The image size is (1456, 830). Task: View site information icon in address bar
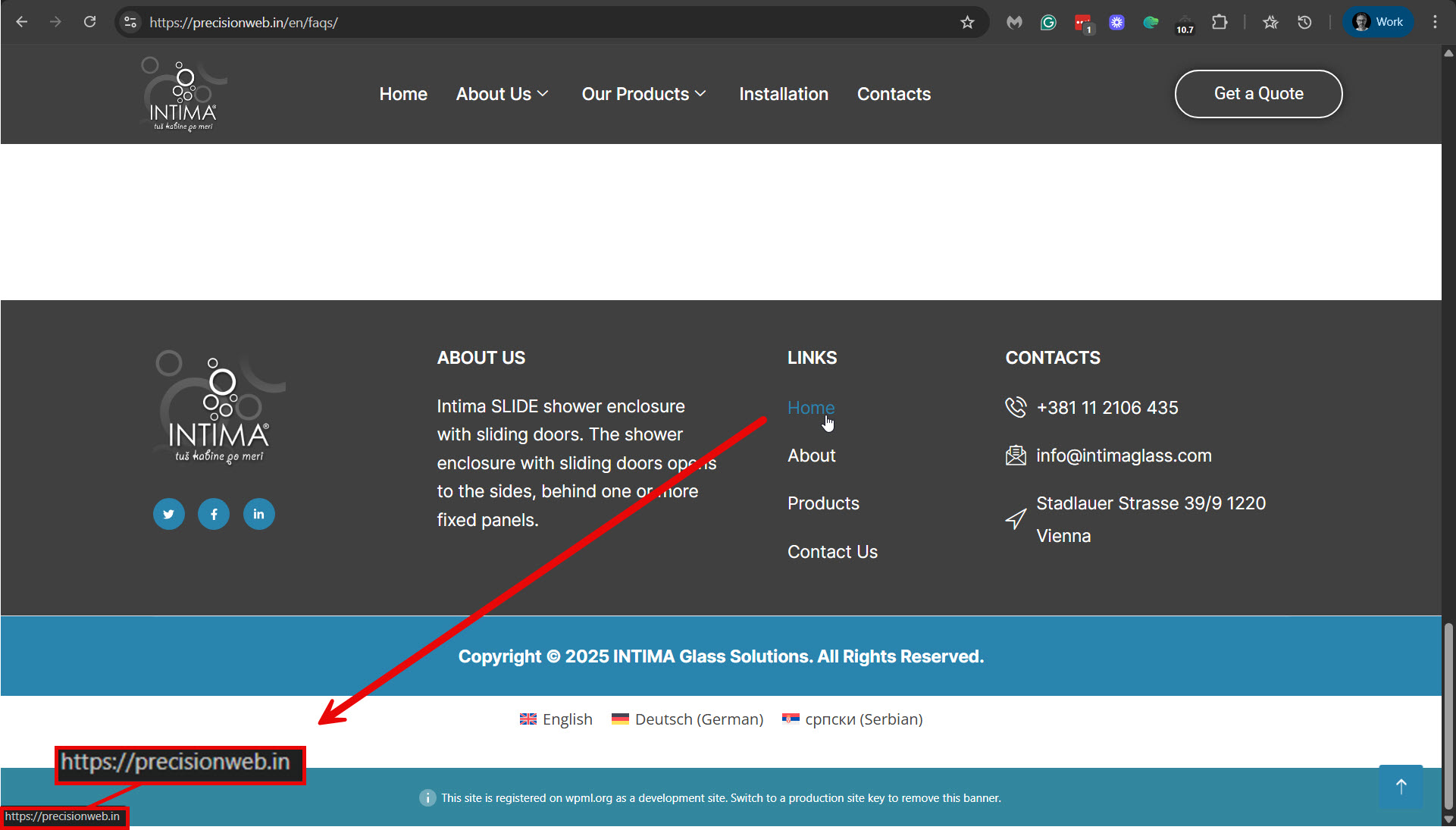click(130, 22)
